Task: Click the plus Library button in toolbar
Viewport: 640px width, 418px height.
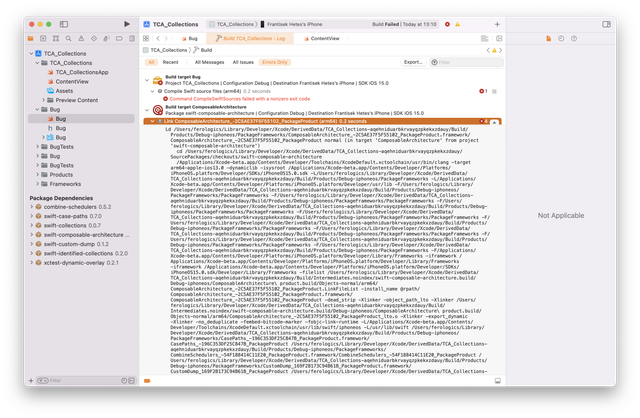Action: click(497, 24)
